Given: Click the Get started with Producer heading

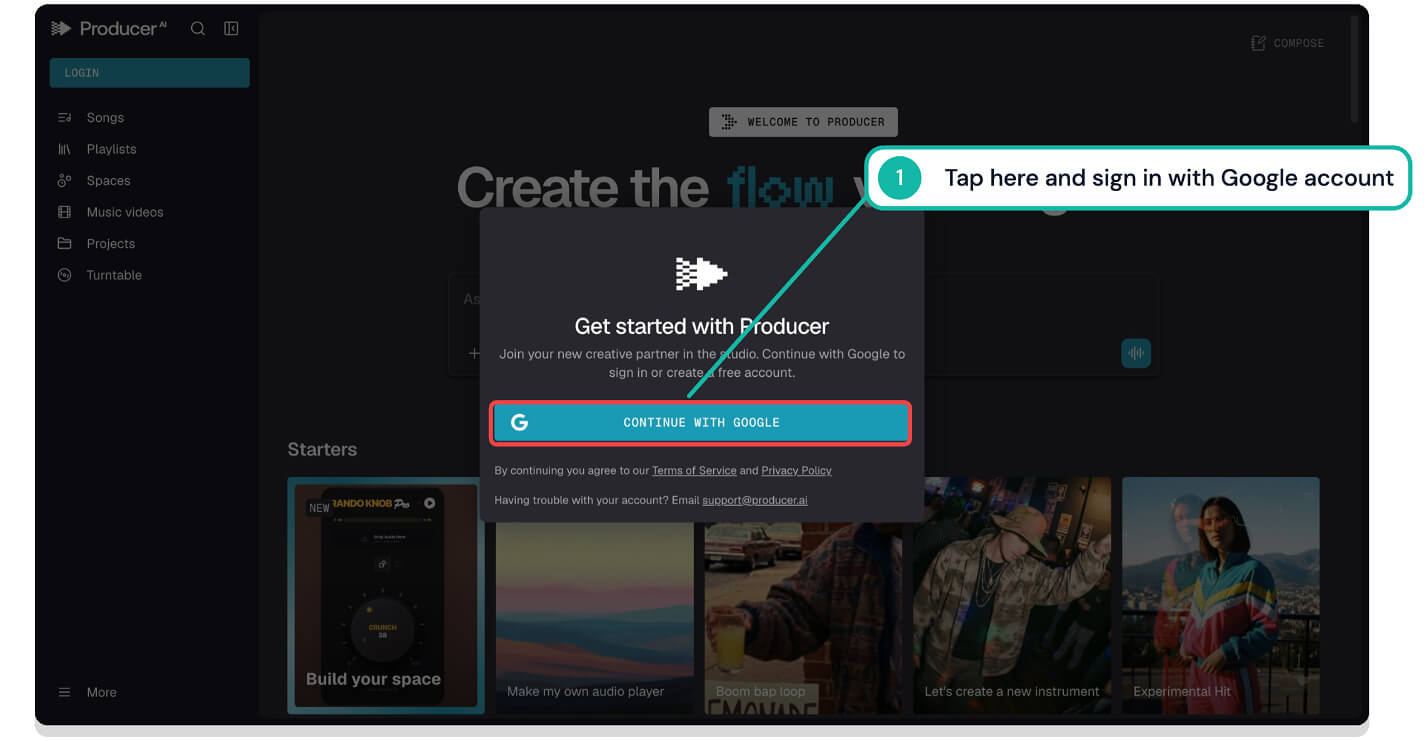Looking at the screenshot, I should [x=702, y=326].
